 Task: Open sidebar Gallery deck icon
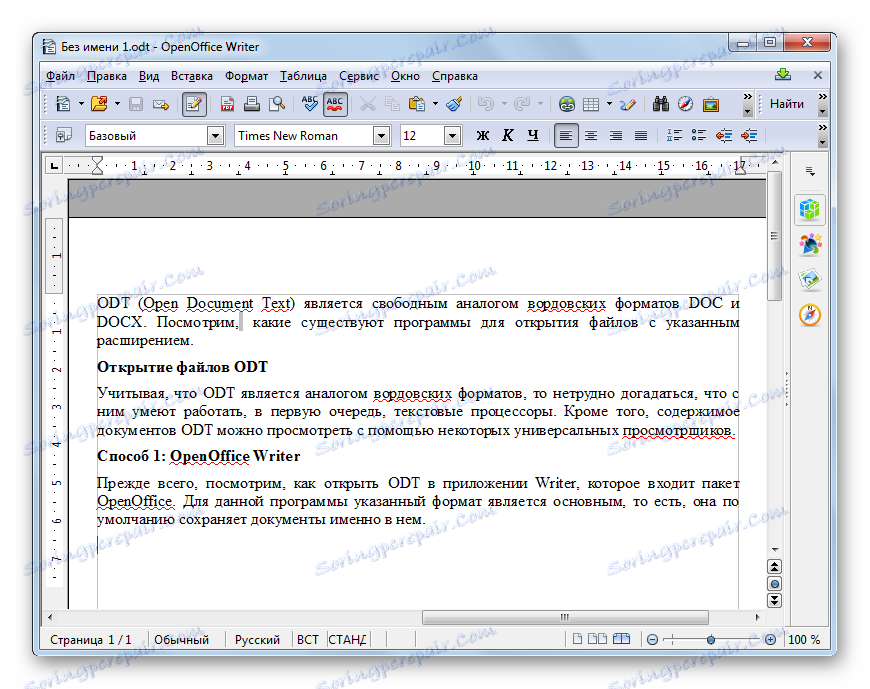(810, 280)
